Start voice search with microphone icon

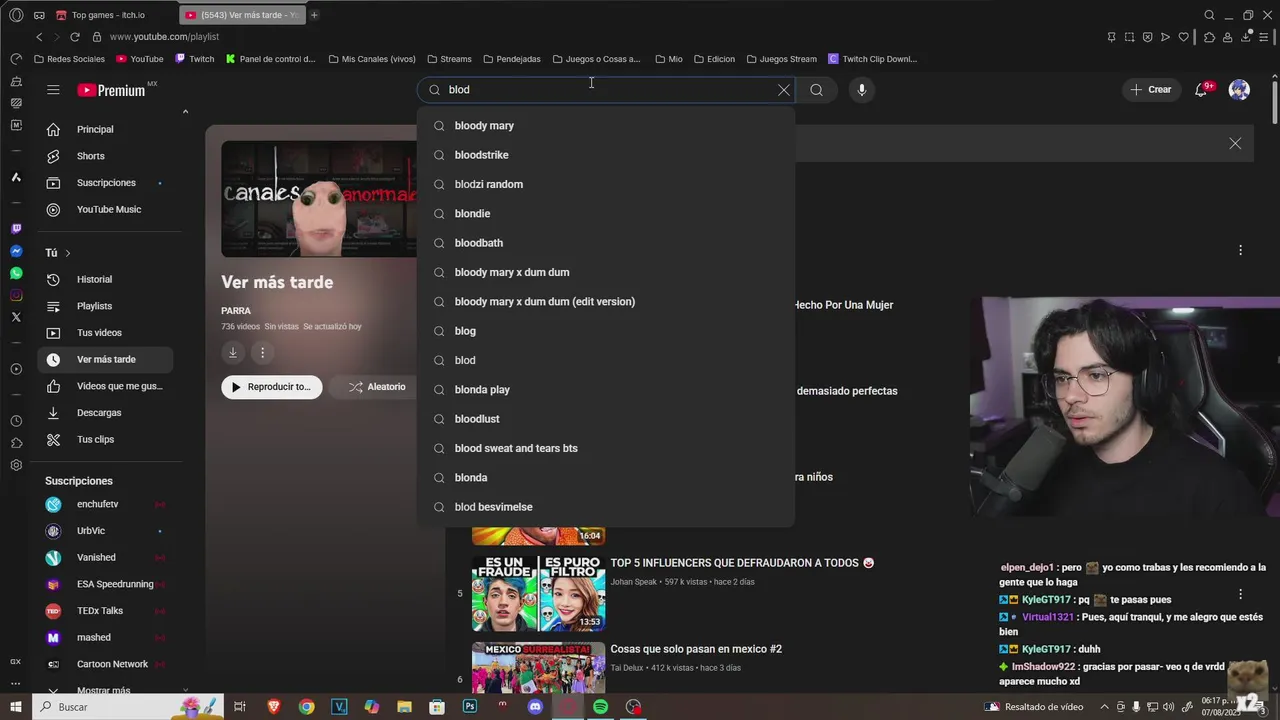tap(862, 90)
